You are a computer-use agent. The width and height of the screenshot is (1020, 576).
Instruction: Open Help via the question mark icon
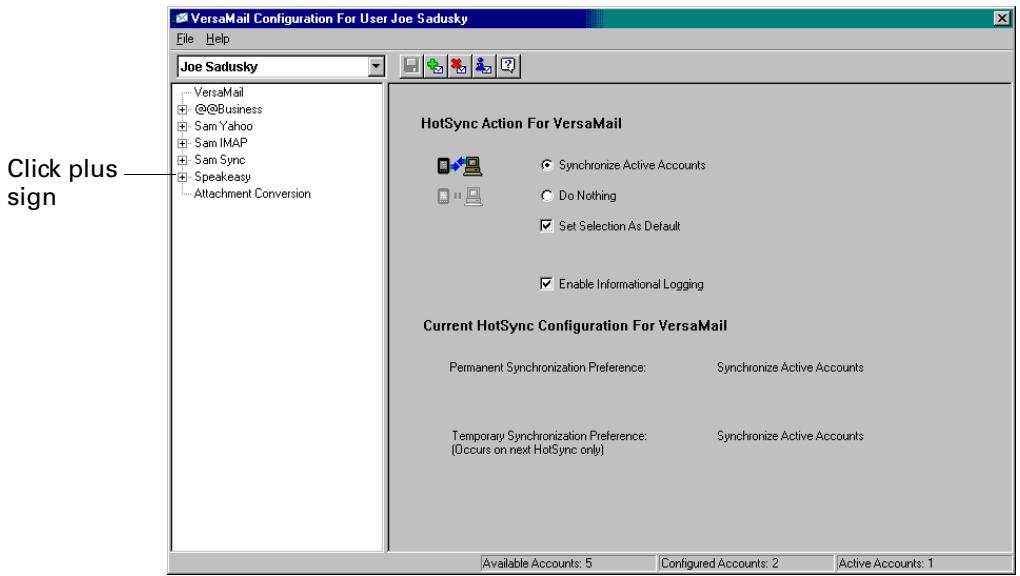click(508, 66)
